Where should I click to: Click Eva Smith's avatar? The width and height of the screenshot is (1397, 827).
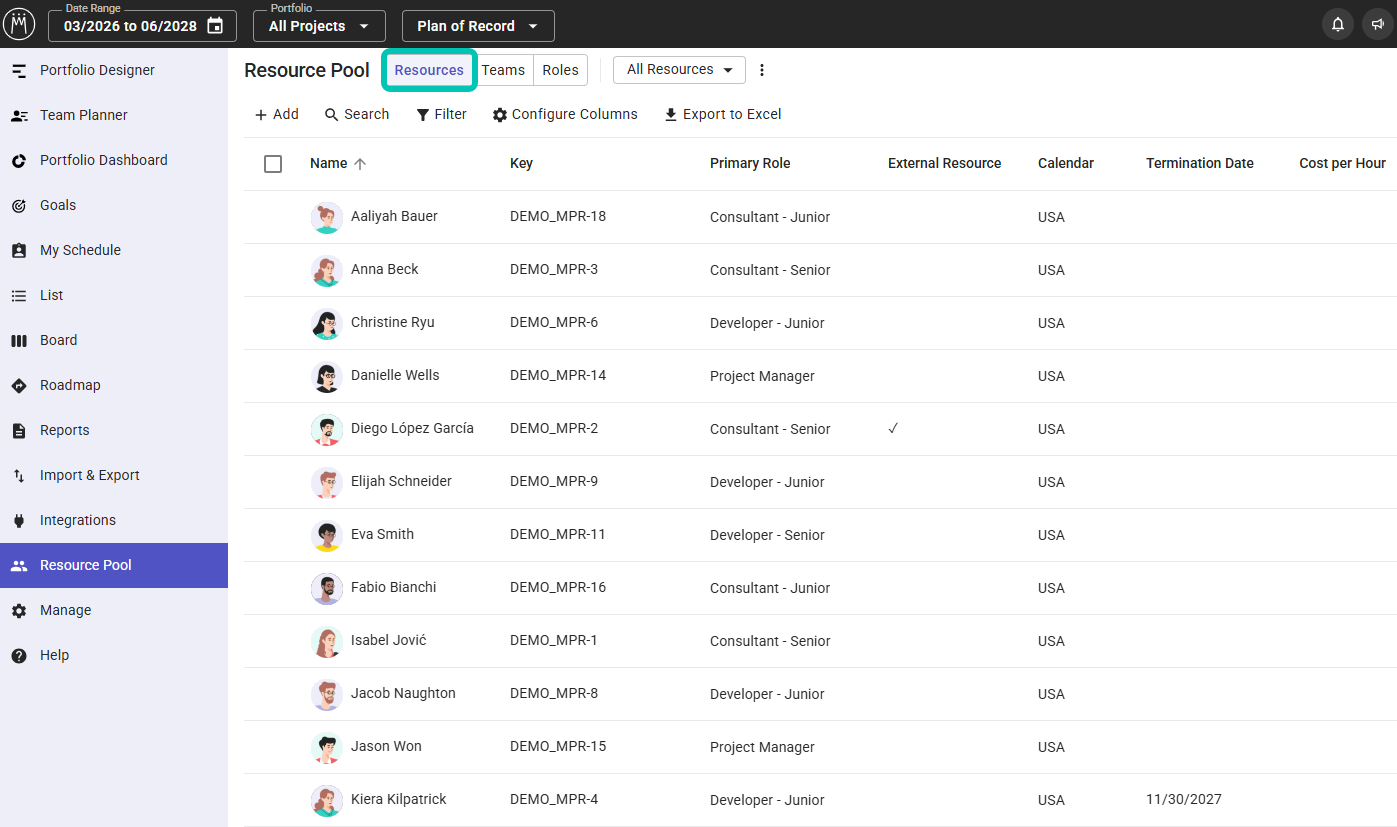coord(327,535)
